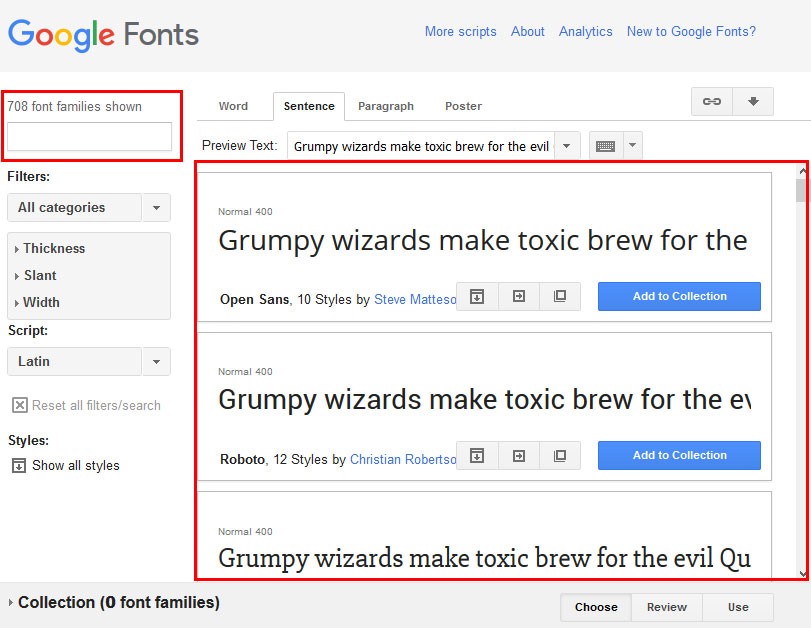Expand the Width filter

pos(37,302)
